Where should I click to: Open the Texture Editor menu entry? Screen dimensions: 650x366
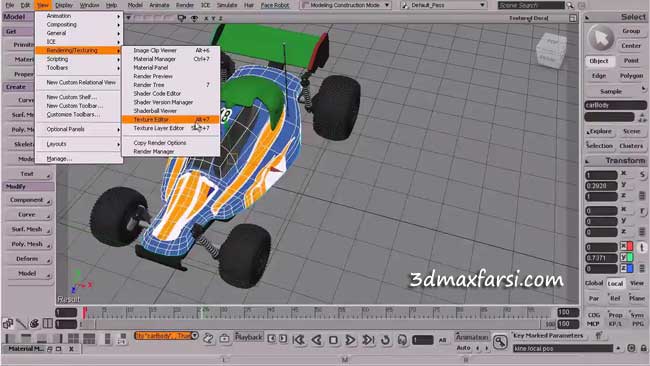click(x=170, y=120)
